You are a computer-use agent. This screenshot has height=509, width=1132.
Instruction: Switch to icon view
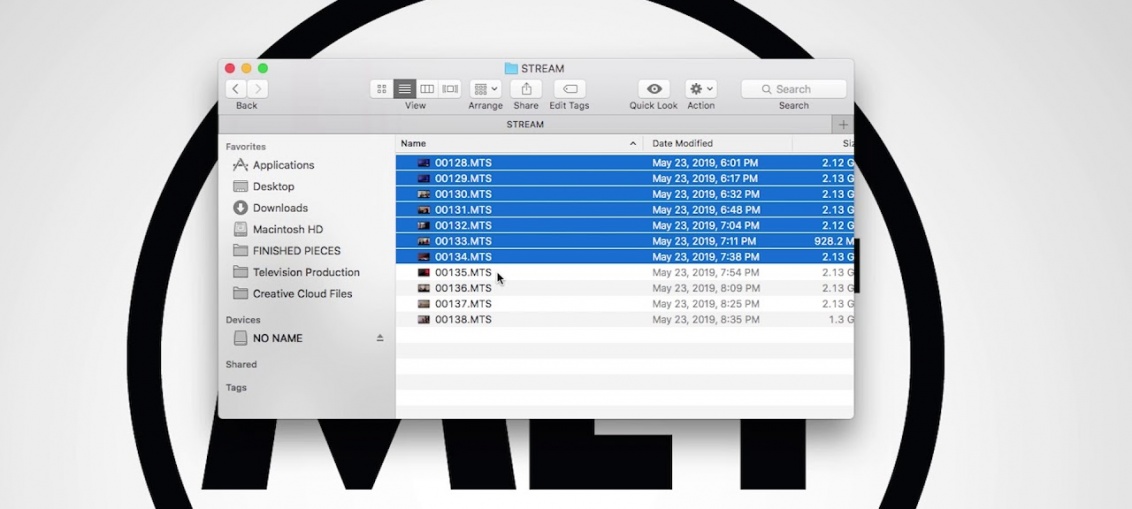(382, 89)
